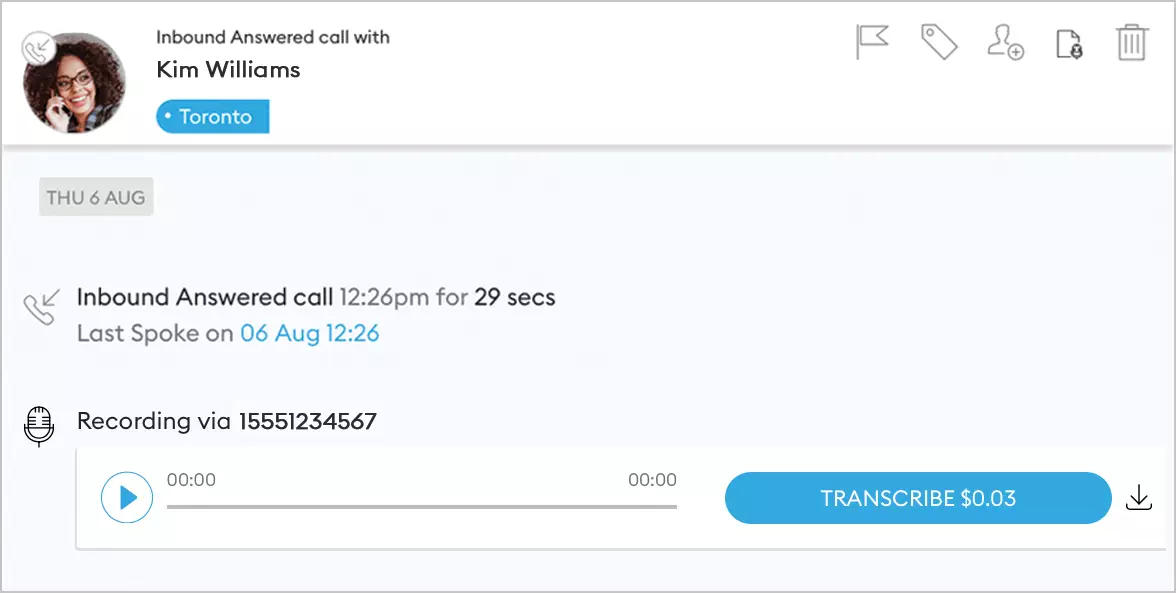Viewport: 1176px width, 593px height.
Task: Click the add contact person icon
Action: [1004, 43]
